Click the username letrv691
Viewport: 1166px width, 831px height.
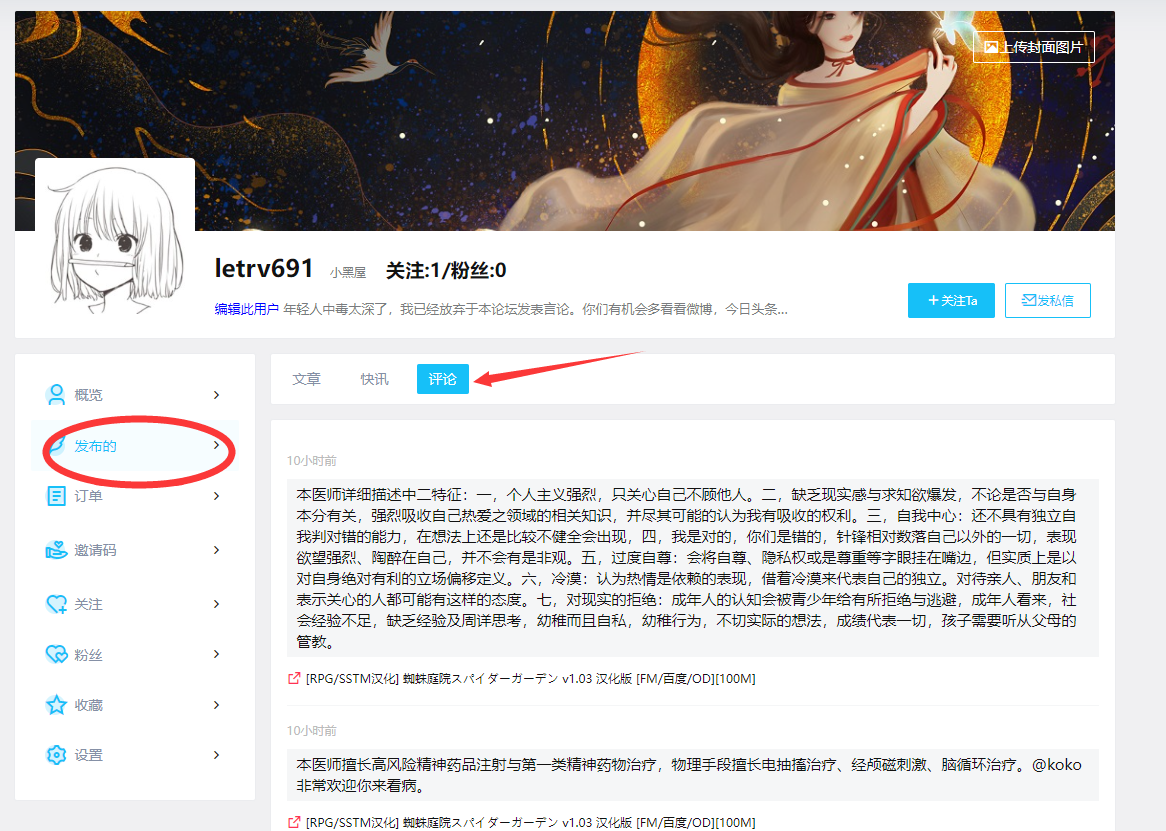[264, 268]
